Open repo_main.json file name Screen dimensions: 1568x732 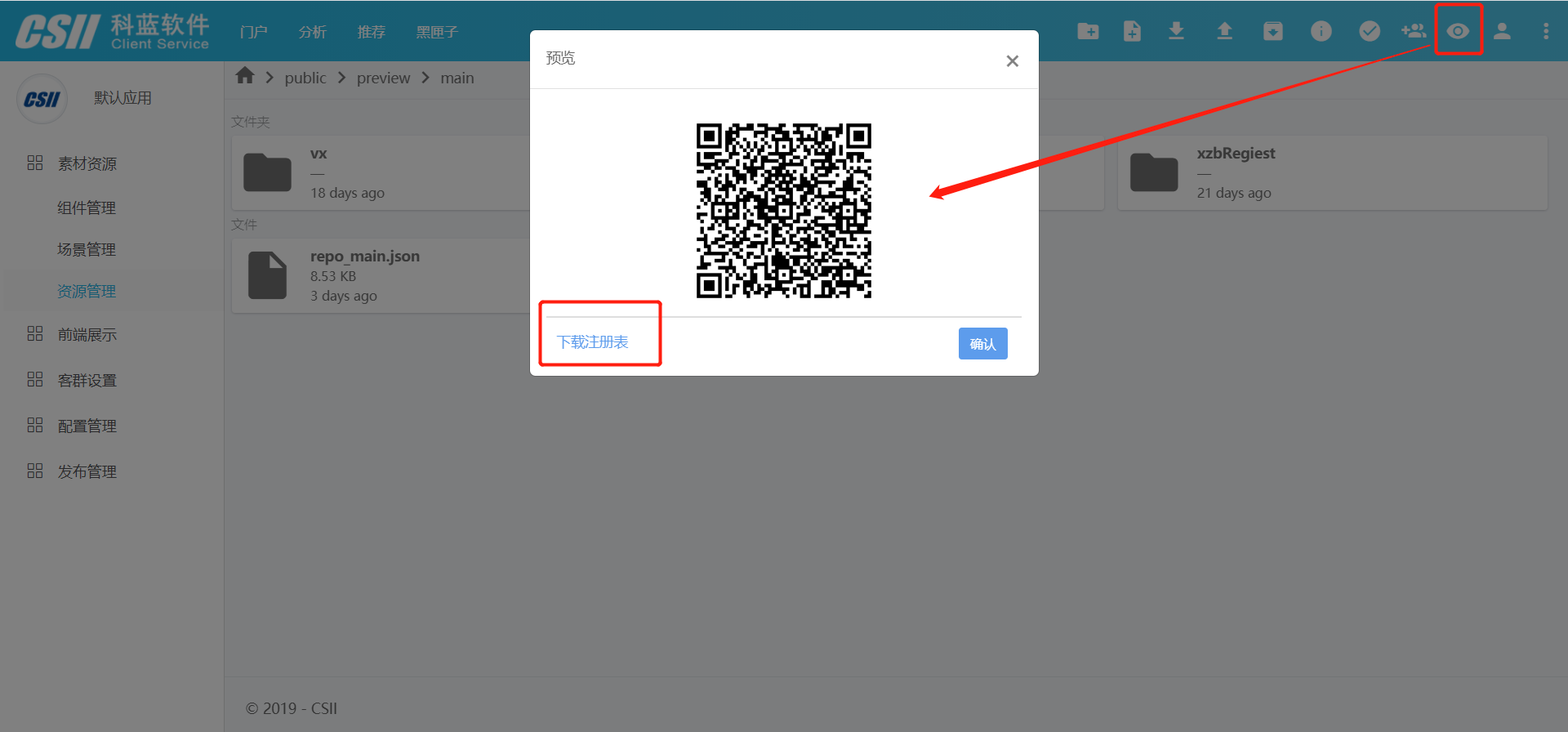pos(365,257)
